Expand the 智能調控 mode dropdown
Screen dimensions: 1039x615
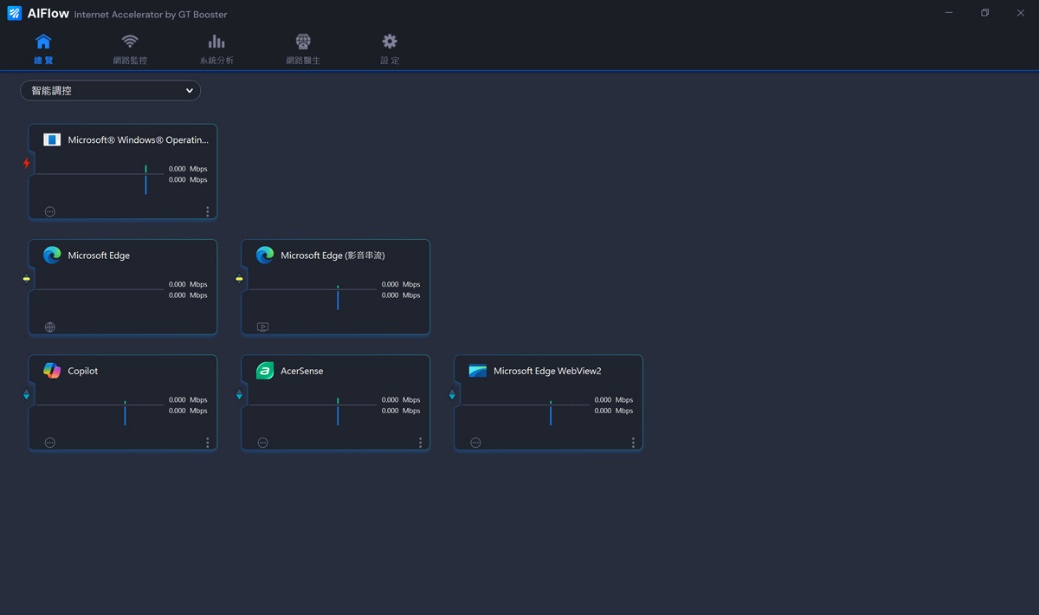click(x=110, y=90)
